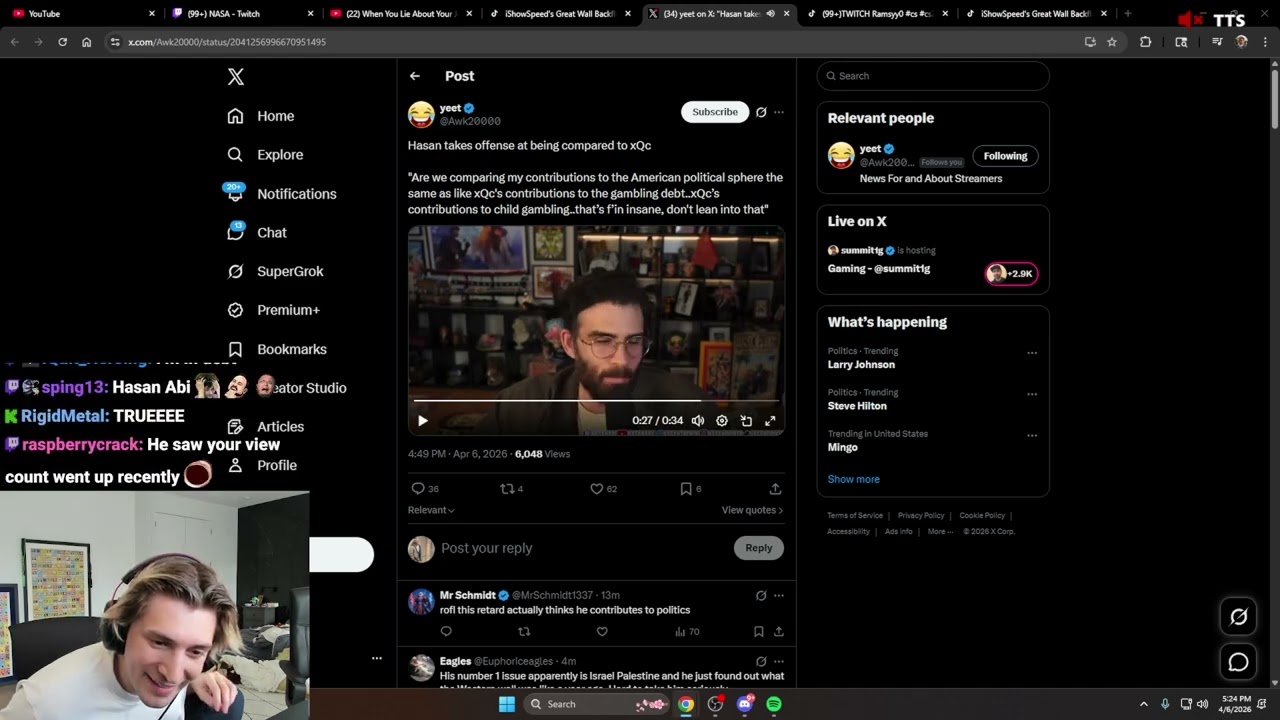The width and height of the screenshot is (1280, 720).
Task: Open Explore from the X sidebar
Action: tap(265, 155)
